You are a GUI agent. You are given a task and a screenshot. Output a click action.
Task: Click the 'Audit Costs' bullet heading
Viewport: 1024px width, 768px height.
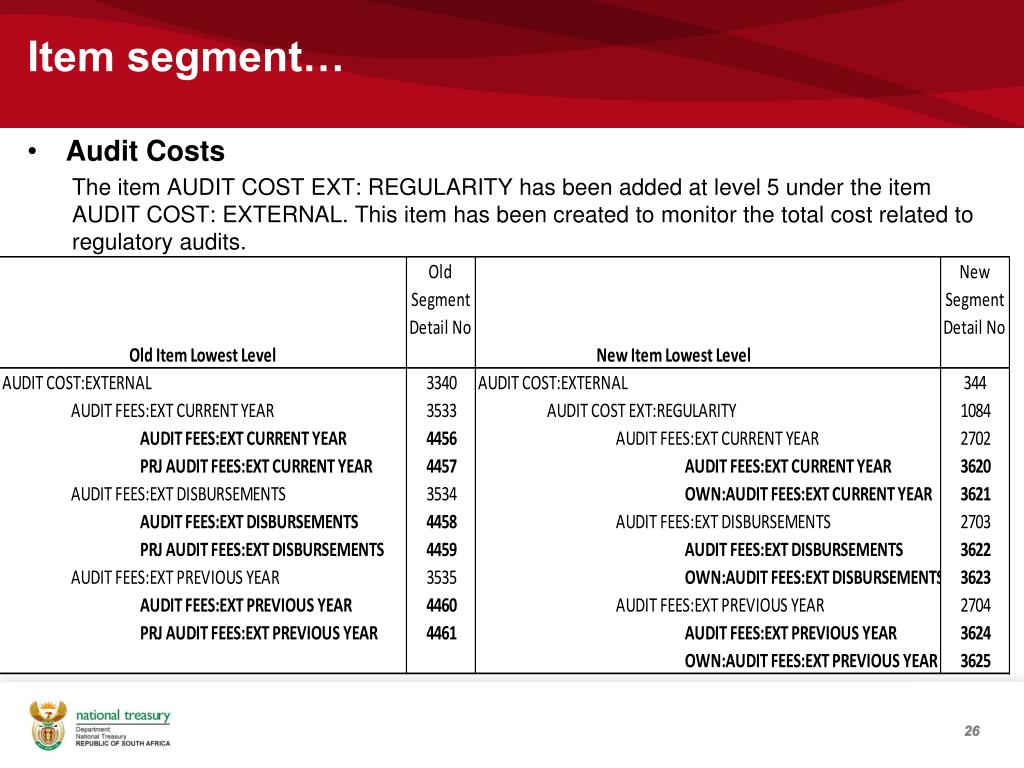pos(145,151)
